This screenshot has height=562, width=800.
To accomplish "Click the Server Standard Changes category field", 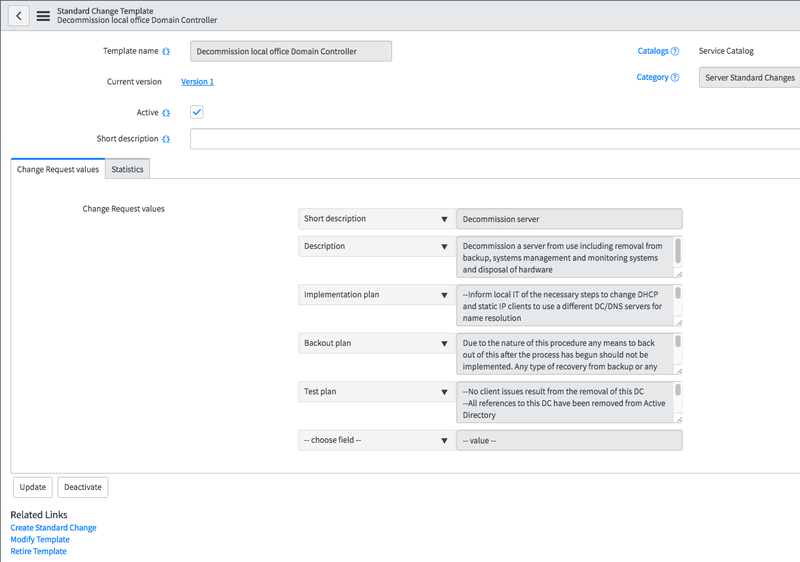I will point(749,78).
